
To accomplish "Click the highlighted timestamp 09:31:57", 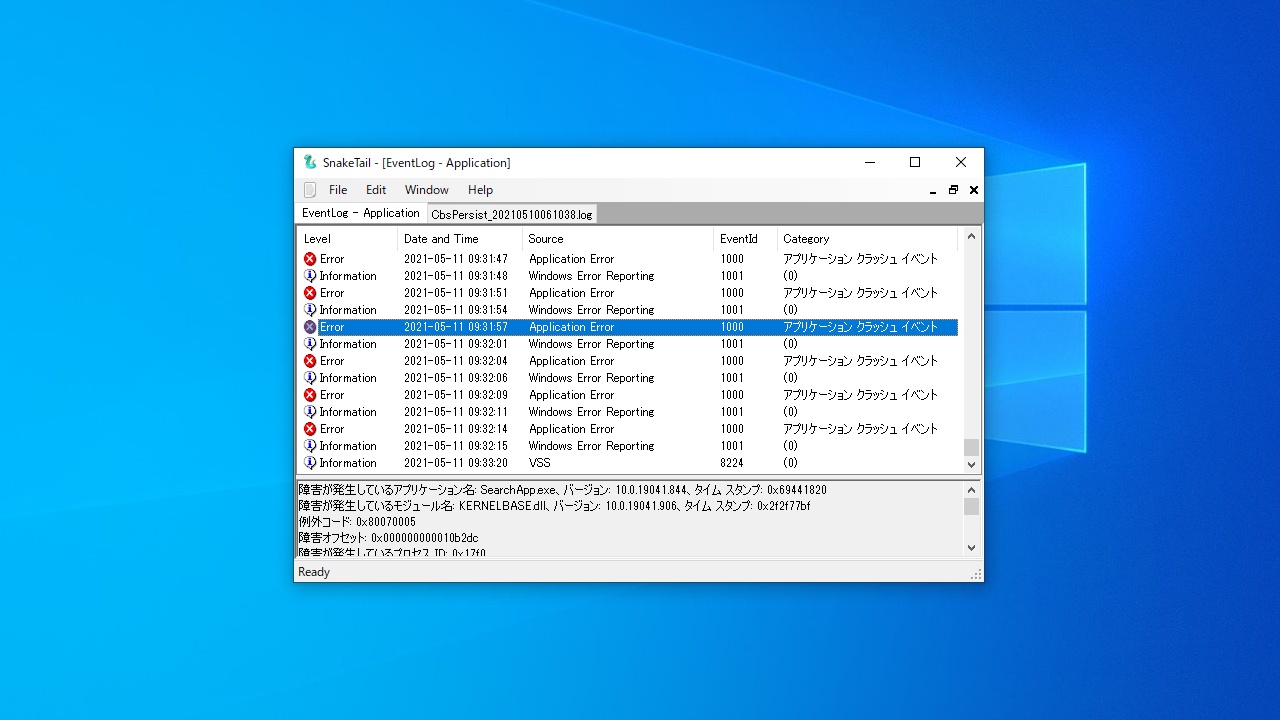I will [456, 327].
